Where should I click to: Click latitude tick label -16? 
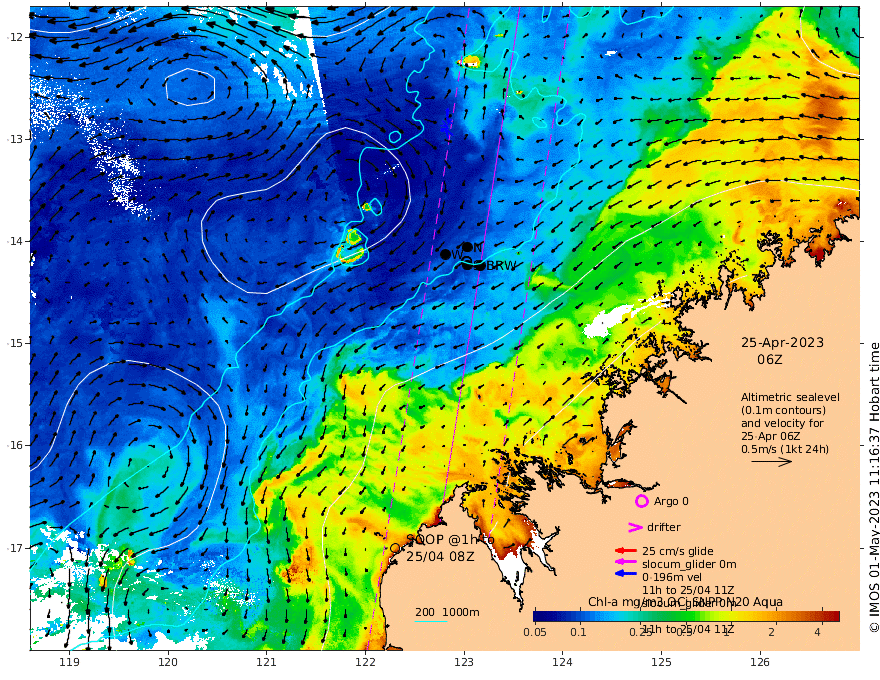pos(16,445)
